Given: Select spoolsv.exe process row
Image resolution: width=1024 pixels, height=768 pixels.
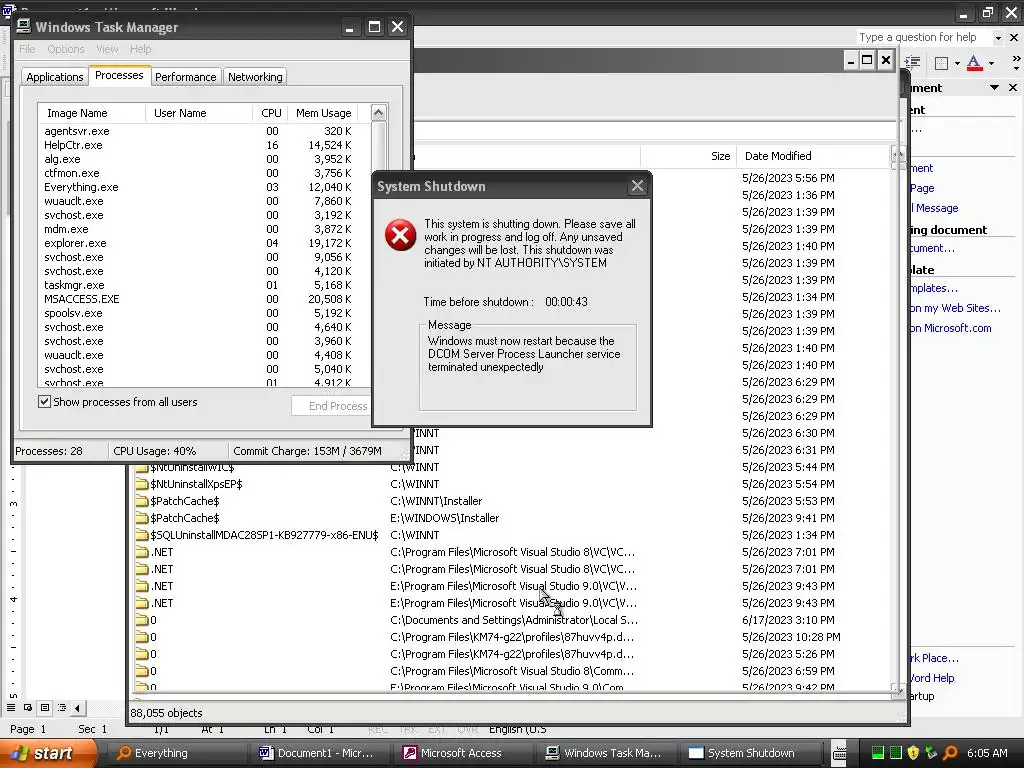Looking at the screenshot, I should 204,313.
